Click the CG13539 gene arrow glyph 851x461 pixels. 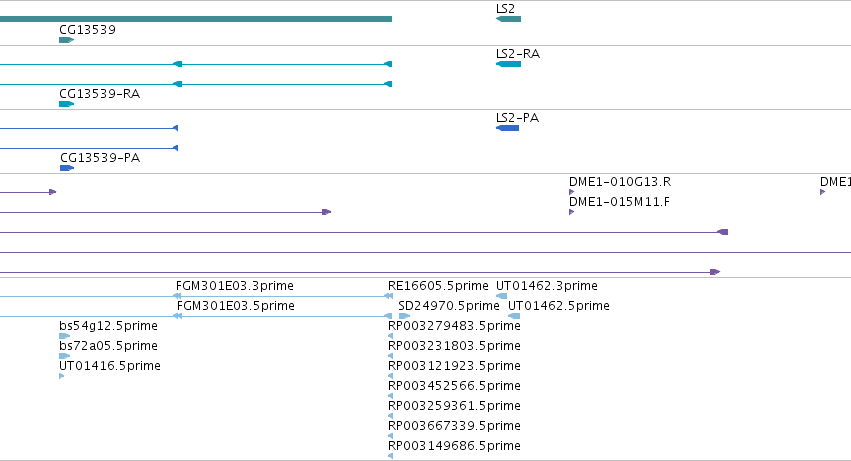pos(66,40)
